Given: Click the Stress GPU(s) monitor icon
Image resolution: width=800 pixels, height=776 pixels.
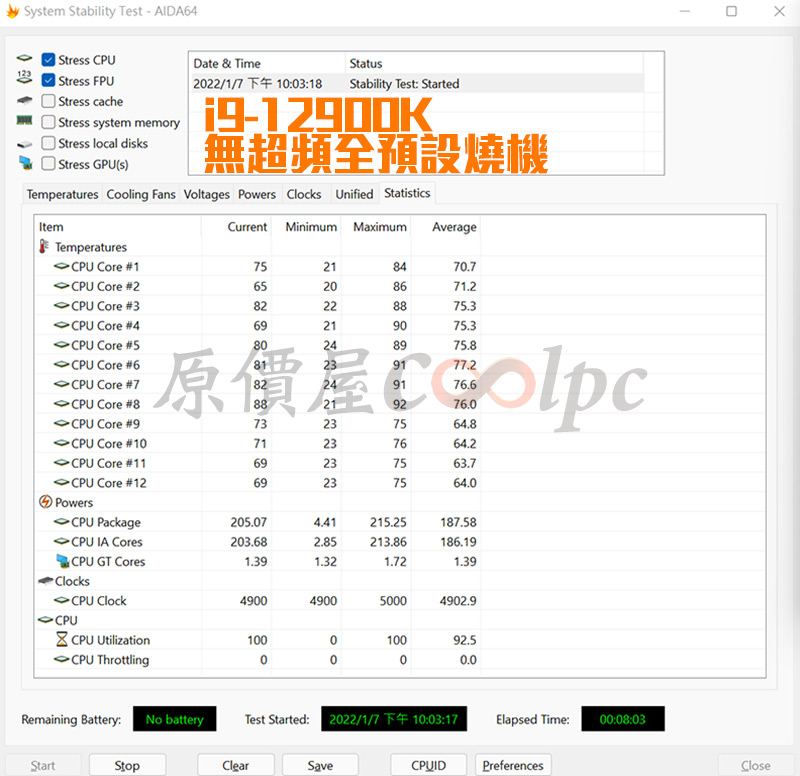Looking at the screenshot, I should coord(25,163).
